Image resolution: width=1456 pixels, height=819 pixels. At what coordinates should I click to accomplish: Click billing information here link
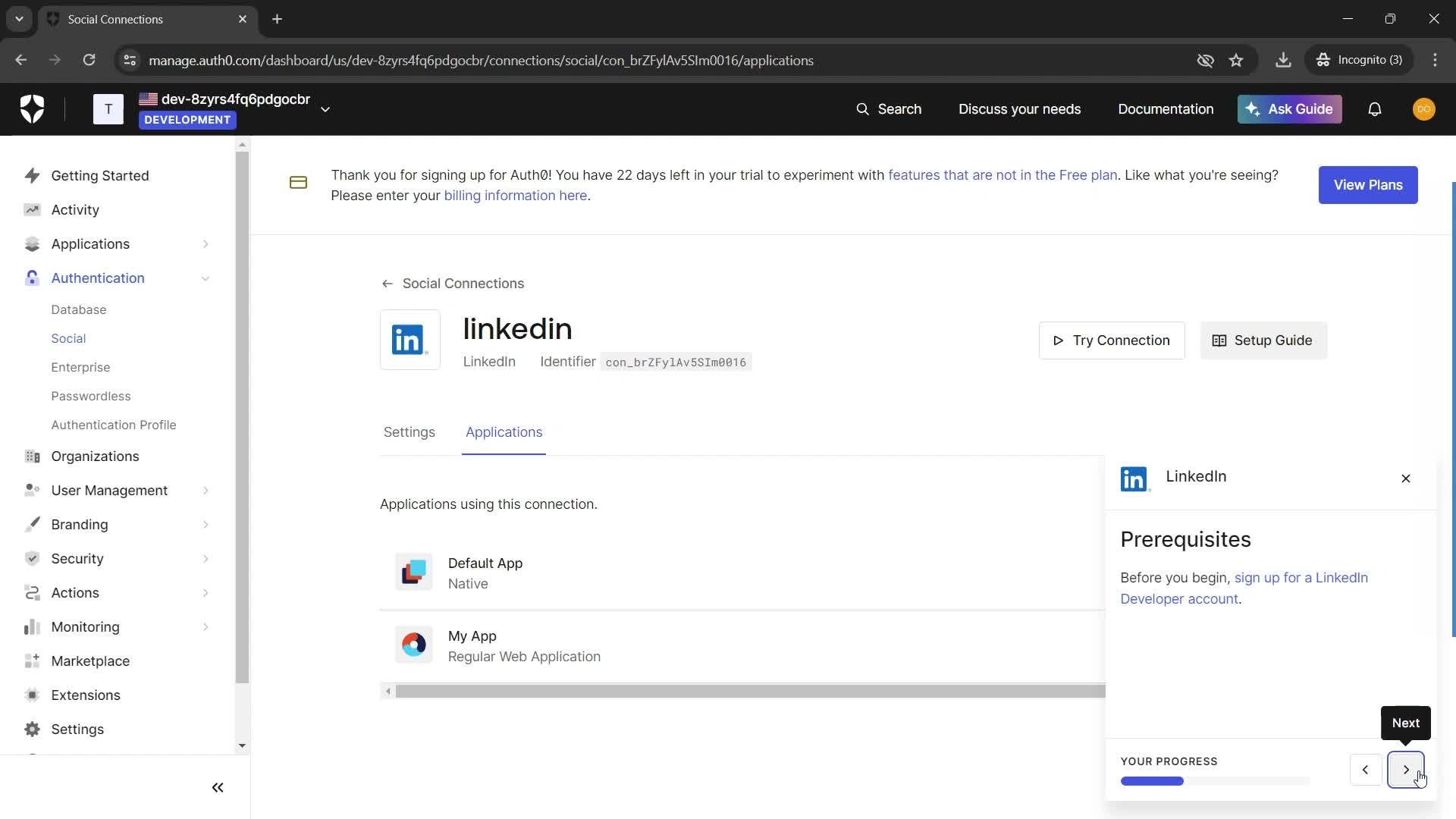pos(515,196)
